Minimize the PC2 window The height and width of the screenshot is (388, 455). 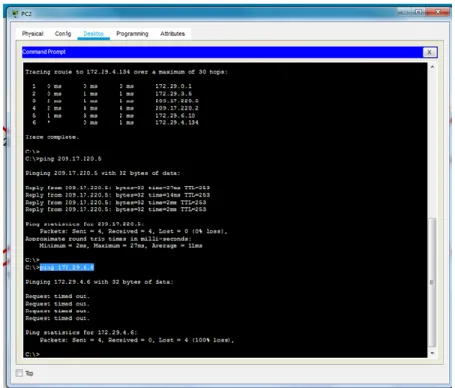[404, 12]
